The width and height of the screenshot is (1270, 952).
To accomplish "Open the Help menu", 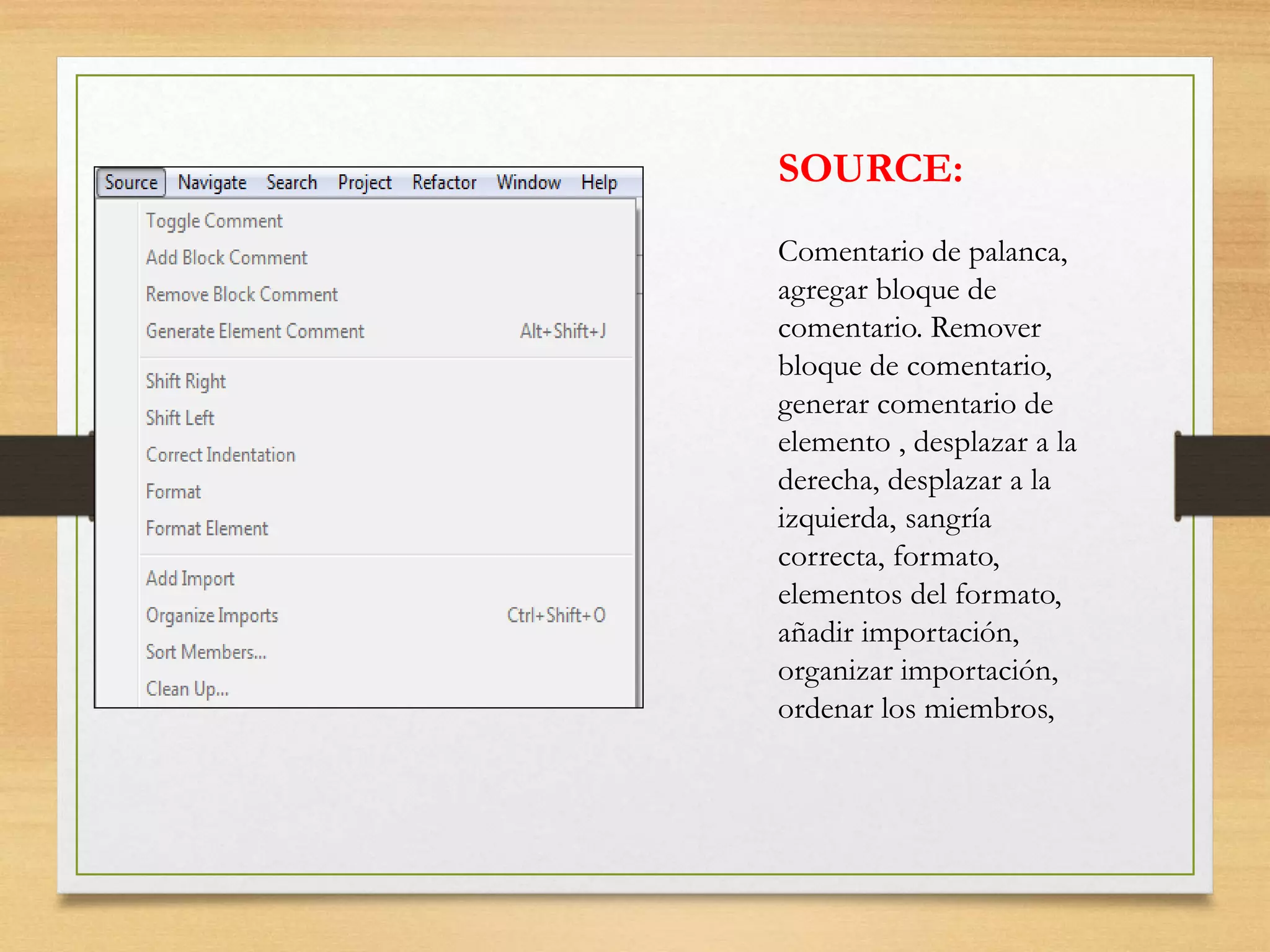I will pyautogui.click(x=599, y=183).
